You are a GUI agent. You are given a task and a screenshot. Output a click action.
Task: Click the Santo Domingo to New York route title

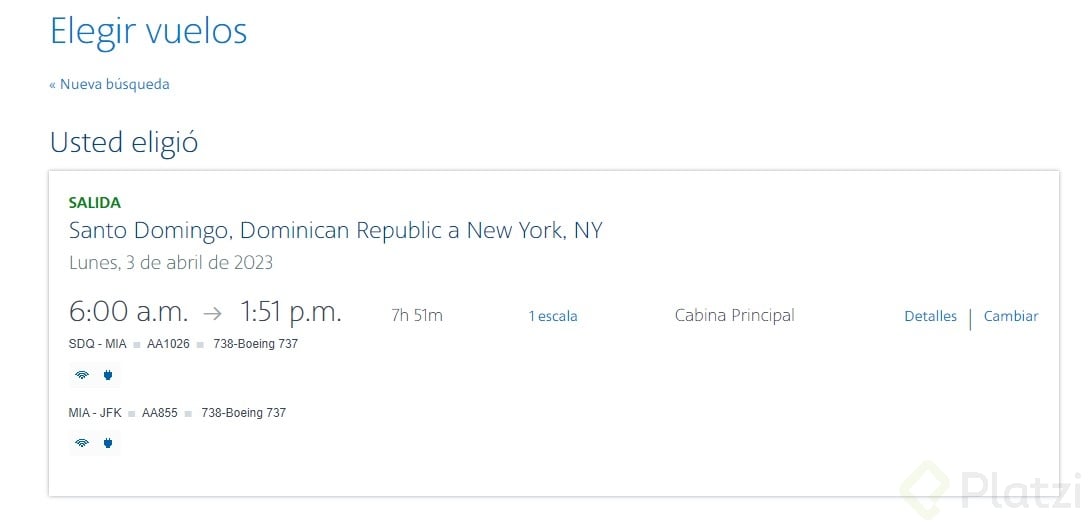pyautogui.click(x=335, y=231)
